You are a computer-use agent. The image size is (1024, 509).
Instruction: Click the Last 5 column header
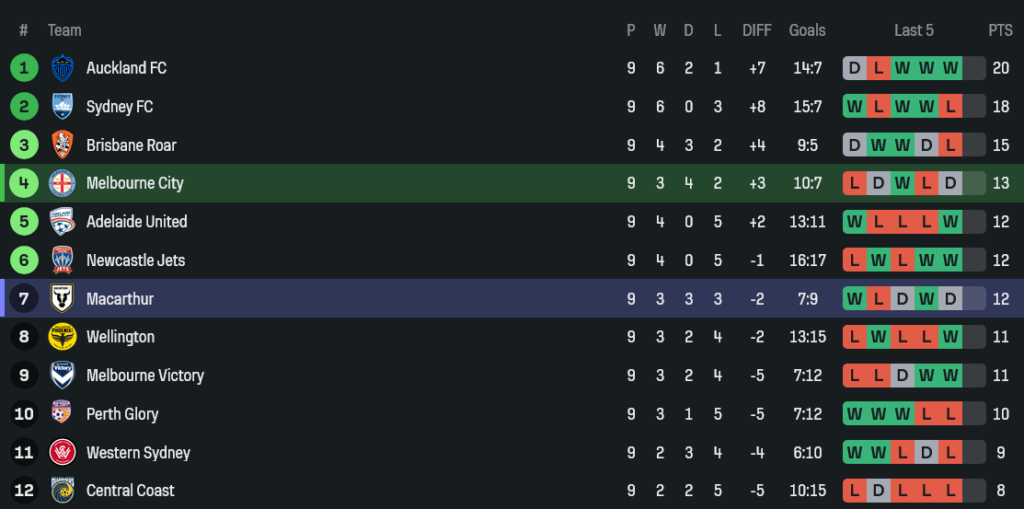(914, 30)
